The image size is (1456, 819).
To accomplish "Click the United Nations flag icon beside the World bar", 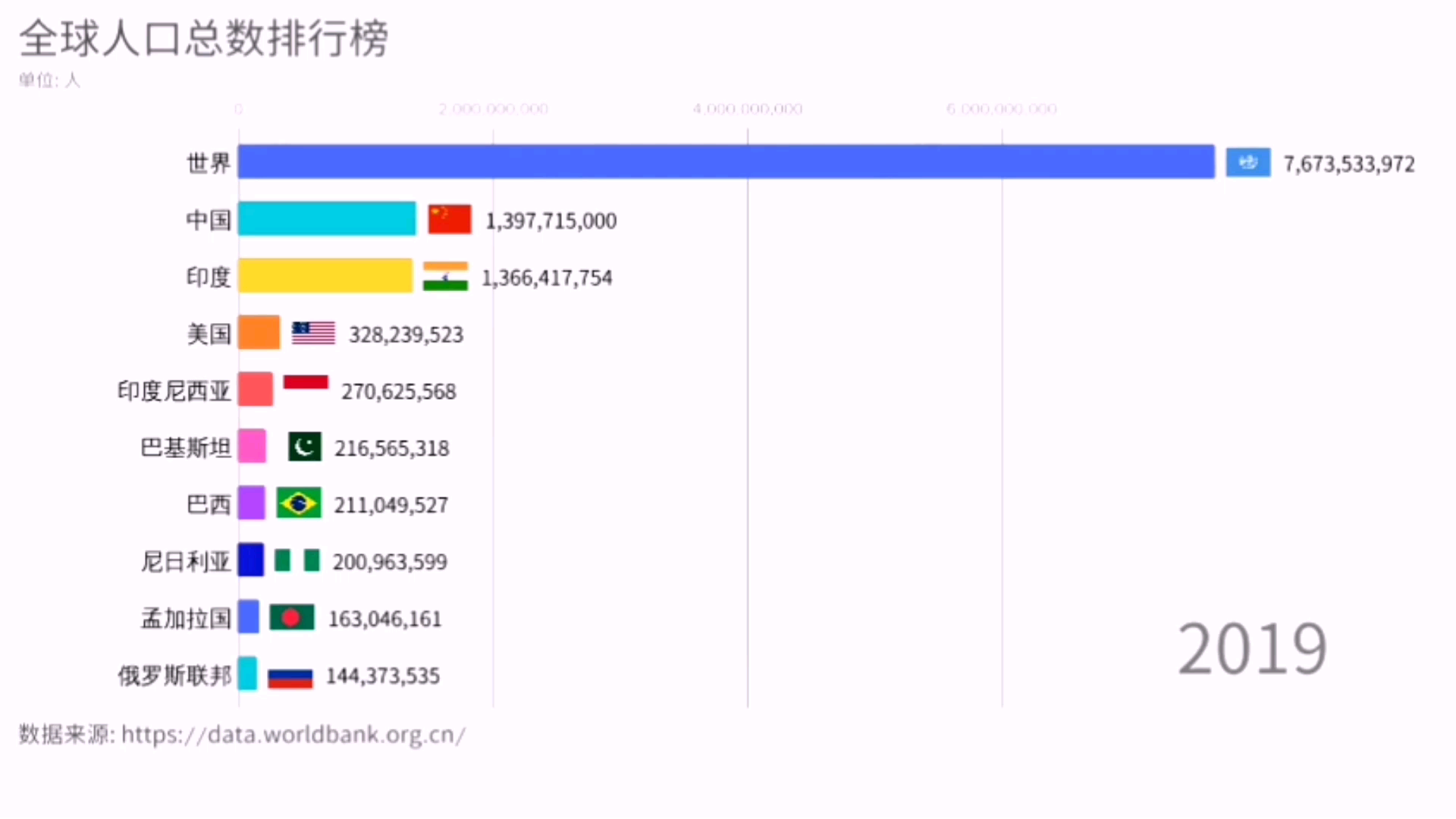I will click(1248, 162).
